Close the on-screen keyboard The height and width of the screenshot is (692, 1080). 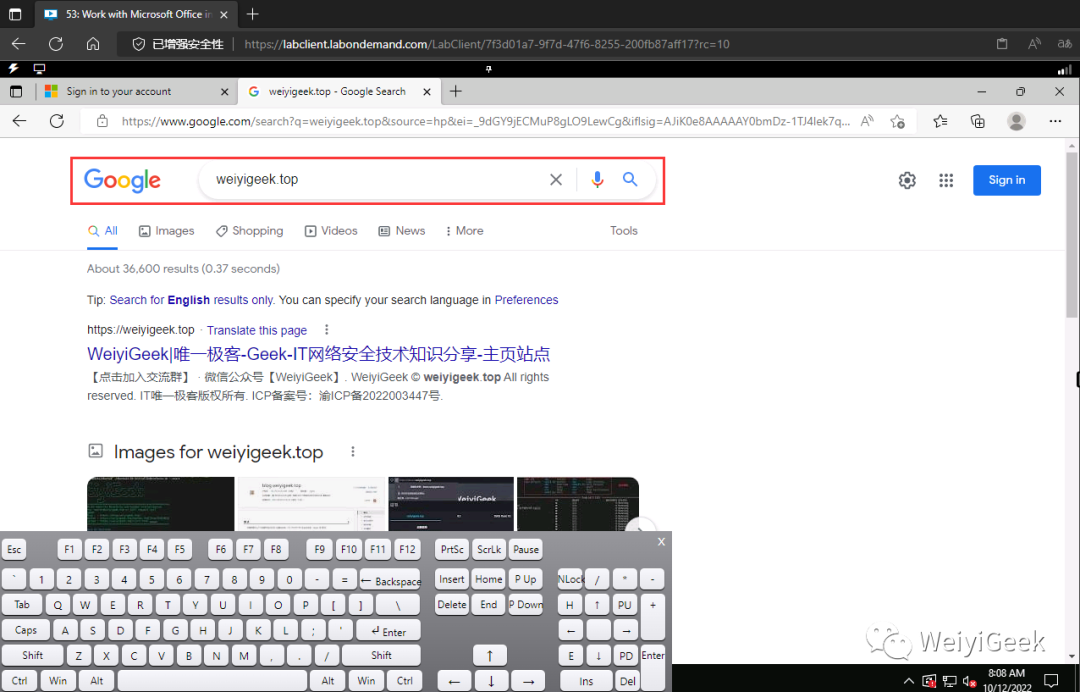[x=661, y=542]
